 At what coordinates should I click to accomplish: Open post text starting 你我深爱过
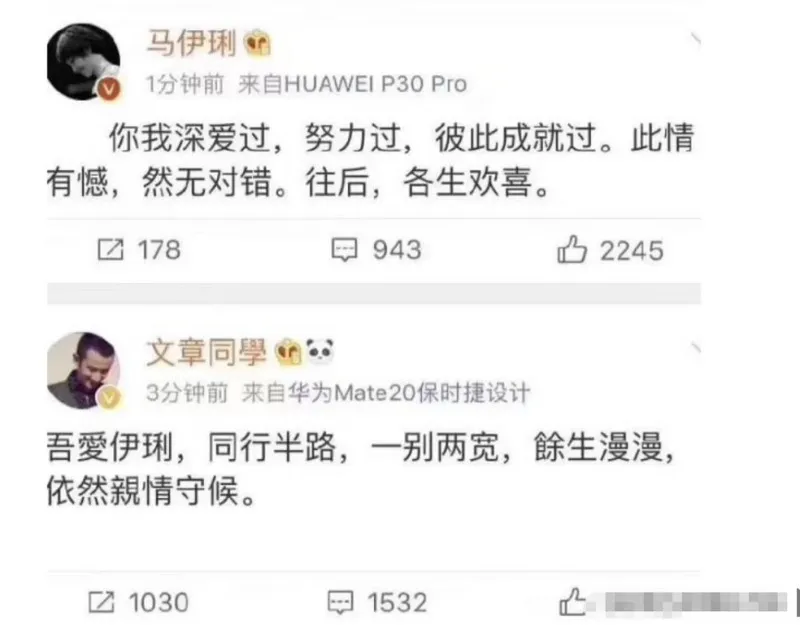(x=370, y=160)
